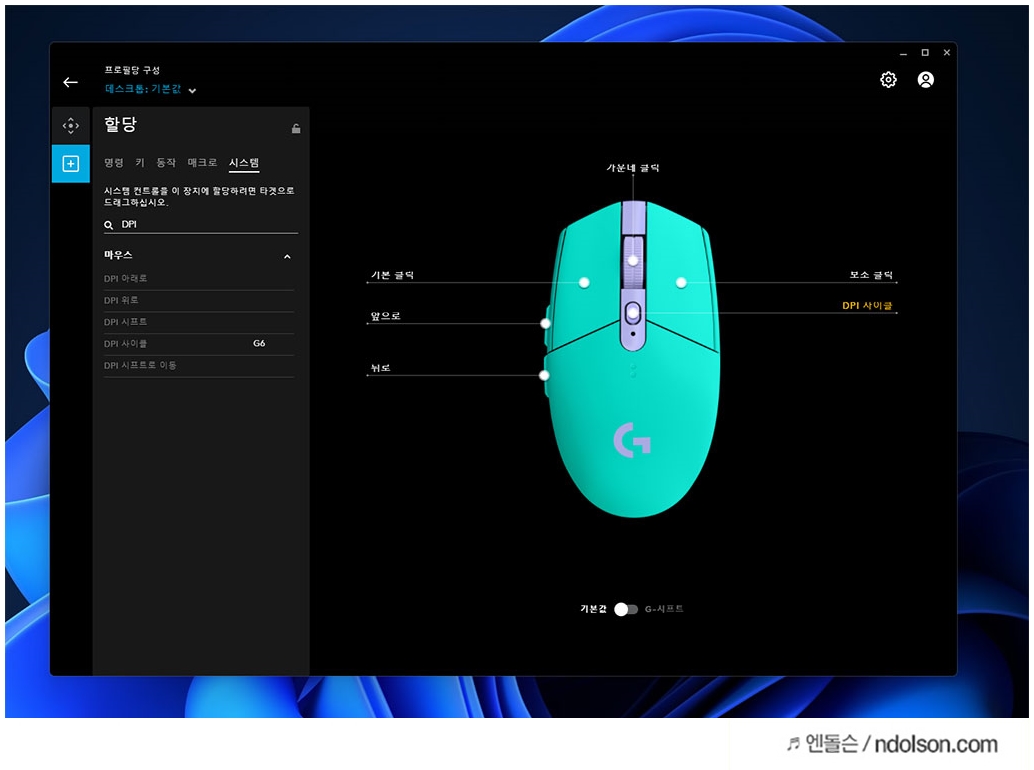This screenshot has height=770, width=1034.
Task: Minimize the G HUB window
Action: point(903,53)
